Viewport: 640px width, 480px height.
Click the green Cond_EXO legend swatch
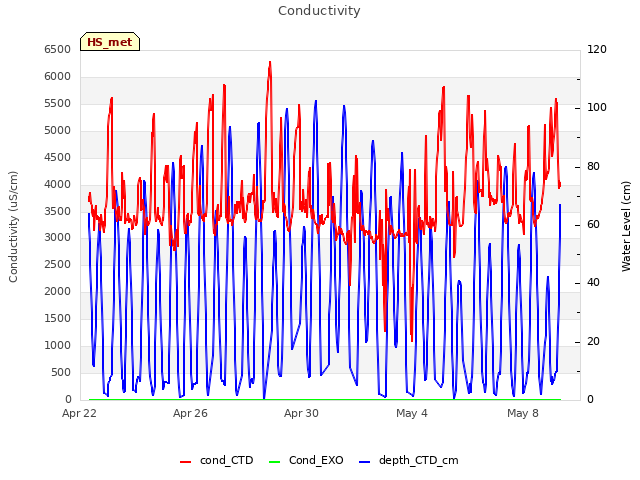tap(275, 462)
